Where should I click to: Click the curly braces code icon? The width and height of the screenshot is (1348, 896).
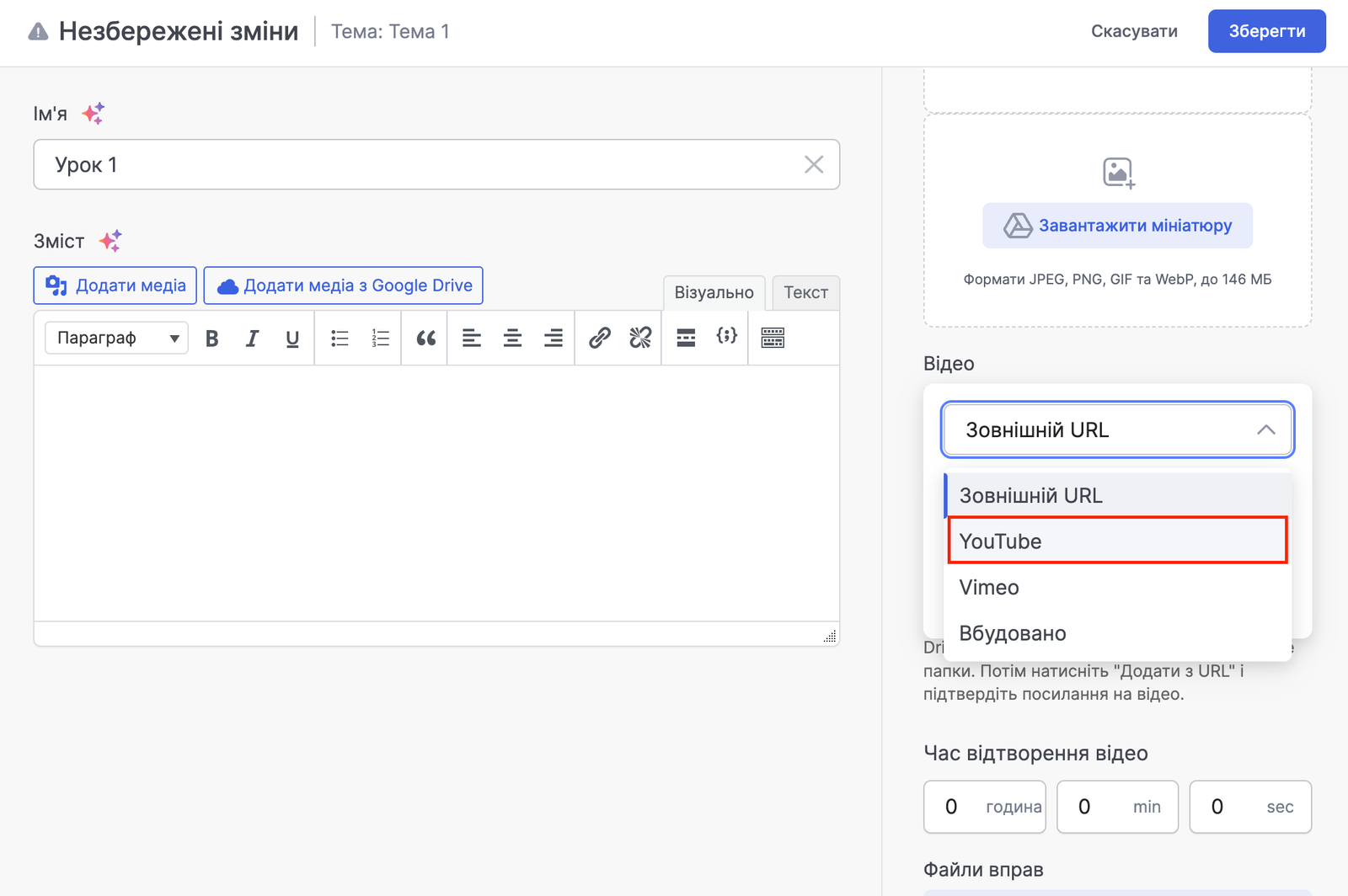coord(726,337)
